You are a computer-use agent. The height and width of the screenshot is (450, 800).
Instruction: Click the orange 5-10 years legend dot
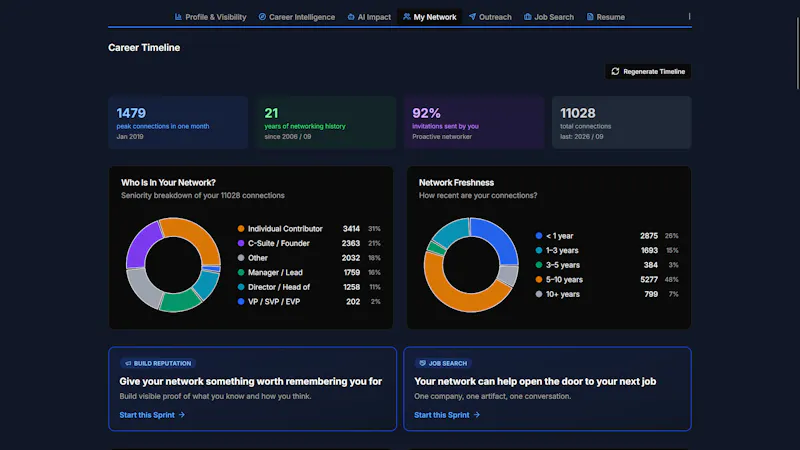[x=539, y=280]
